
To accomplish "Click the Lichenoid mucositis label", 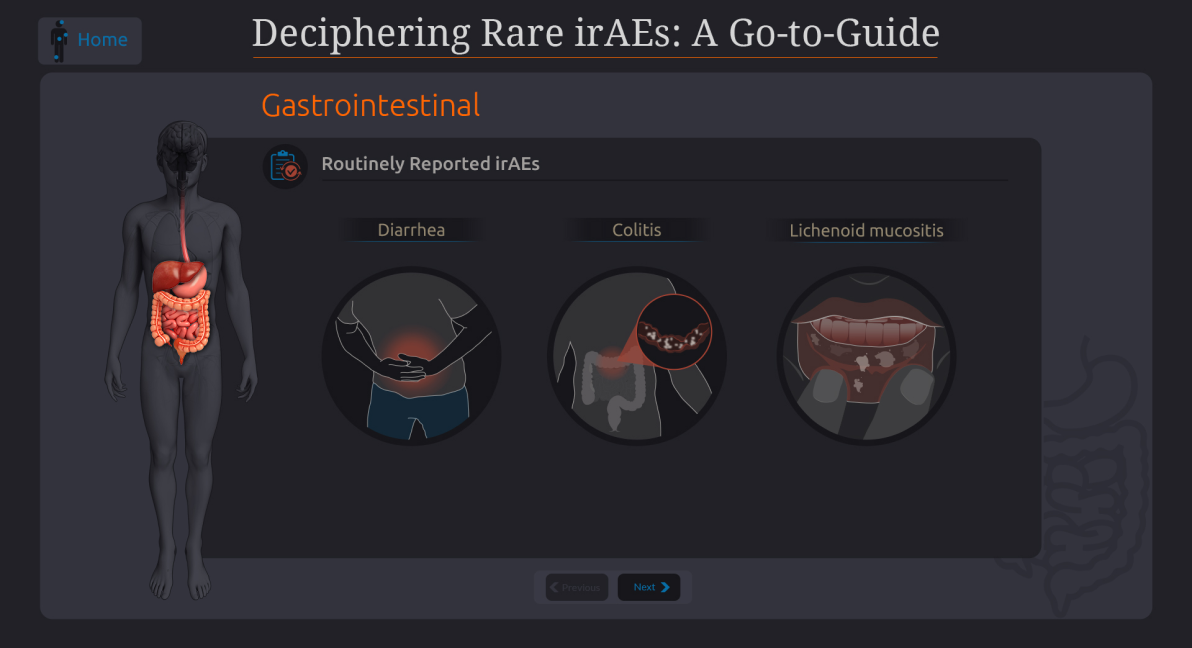I will (866, 231).
